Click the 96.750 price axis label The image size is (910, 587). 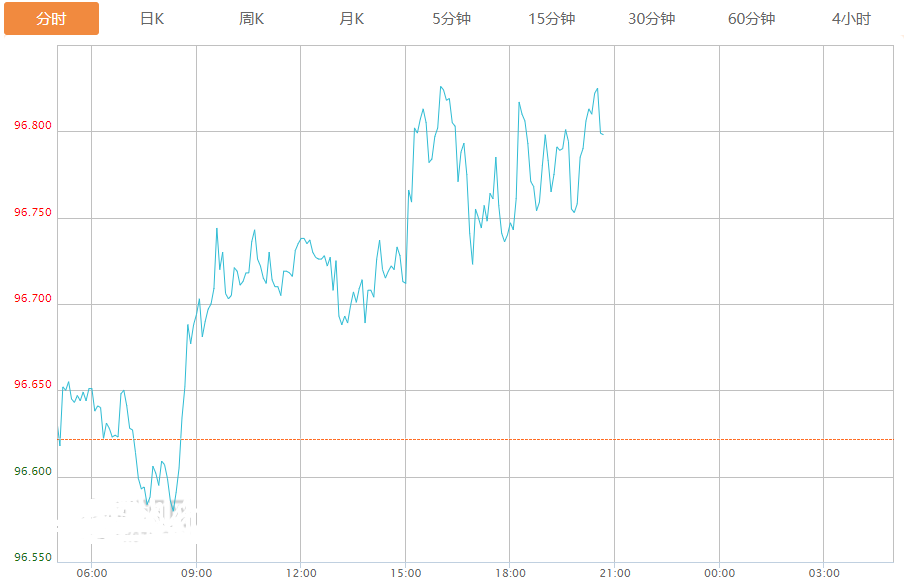click(x=33, y=213)
